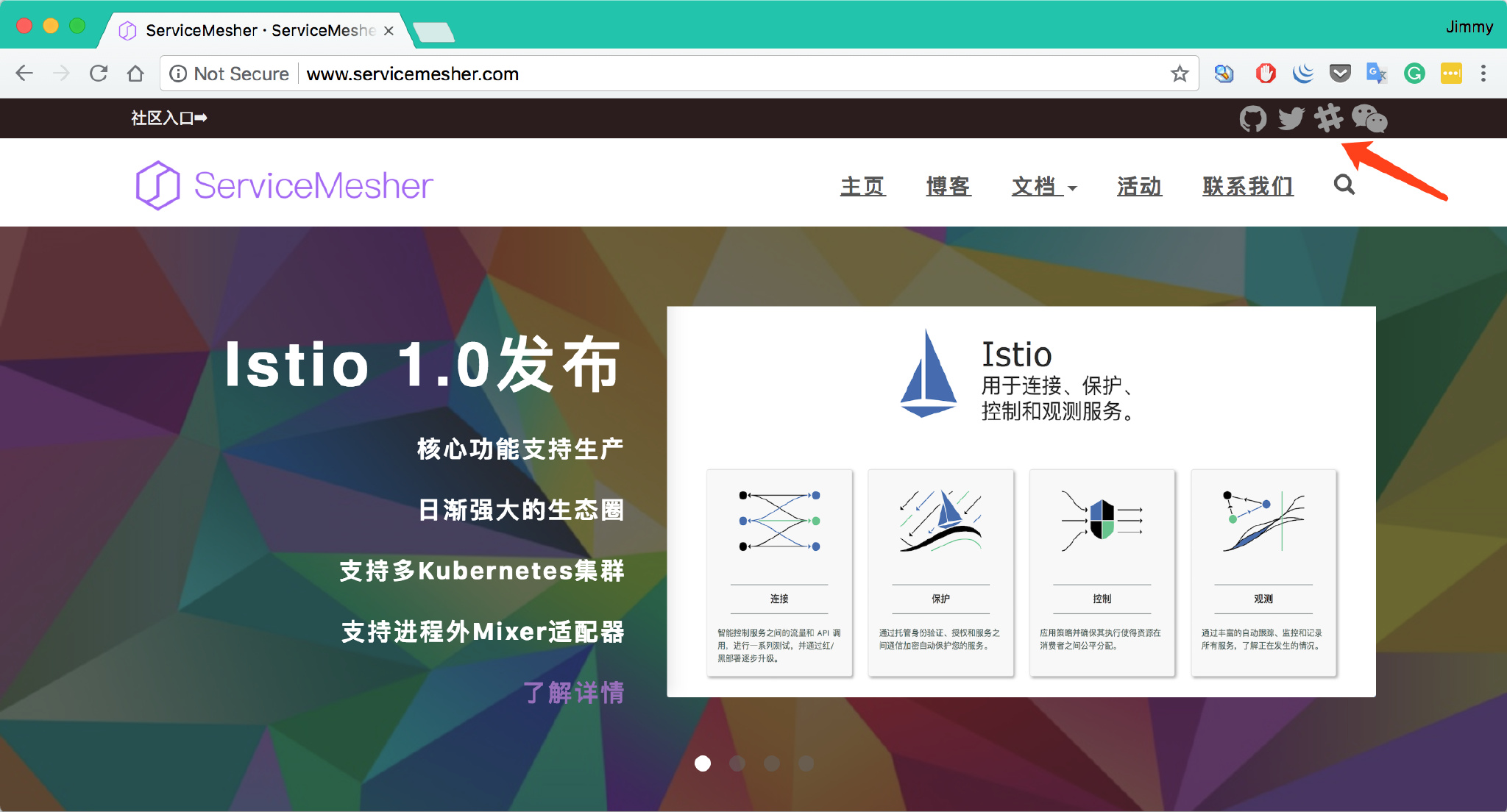Open the GitHub icon in top bar
Screen dimensions: 1507x812
pyautogui.click(x=1252, y=118)
